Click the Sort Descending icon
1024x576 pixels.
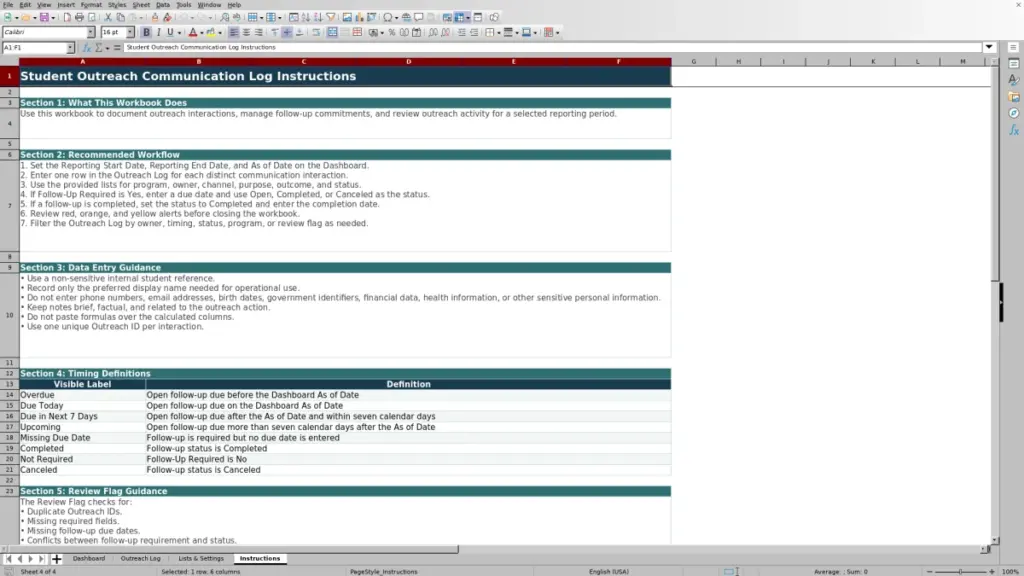tap(318, 17)
